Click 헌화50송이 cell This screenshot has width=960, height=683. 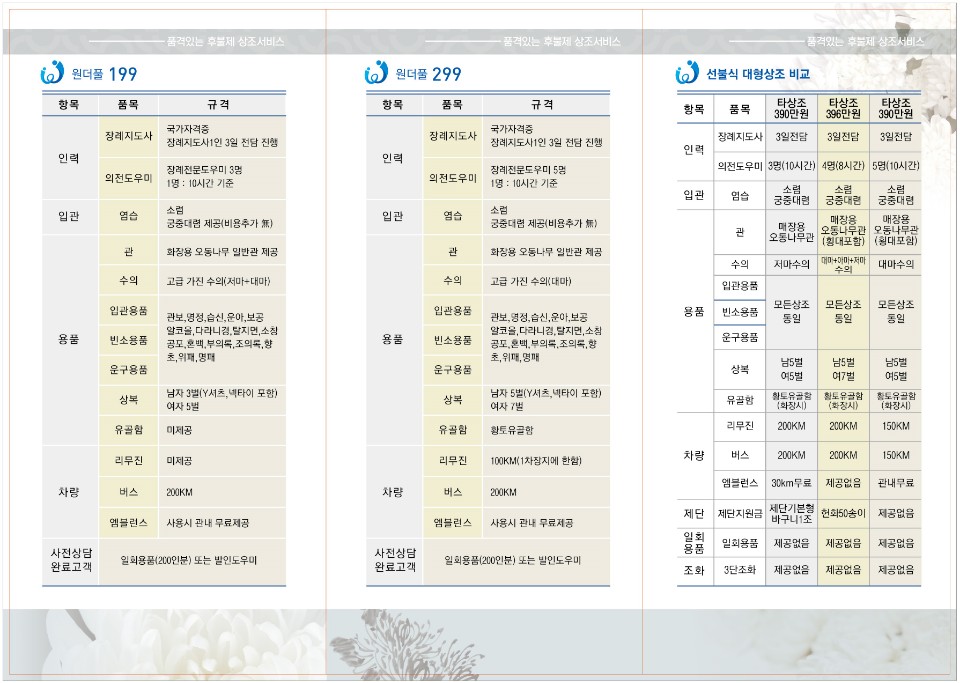pyautogui.click(x=843, y=513)
